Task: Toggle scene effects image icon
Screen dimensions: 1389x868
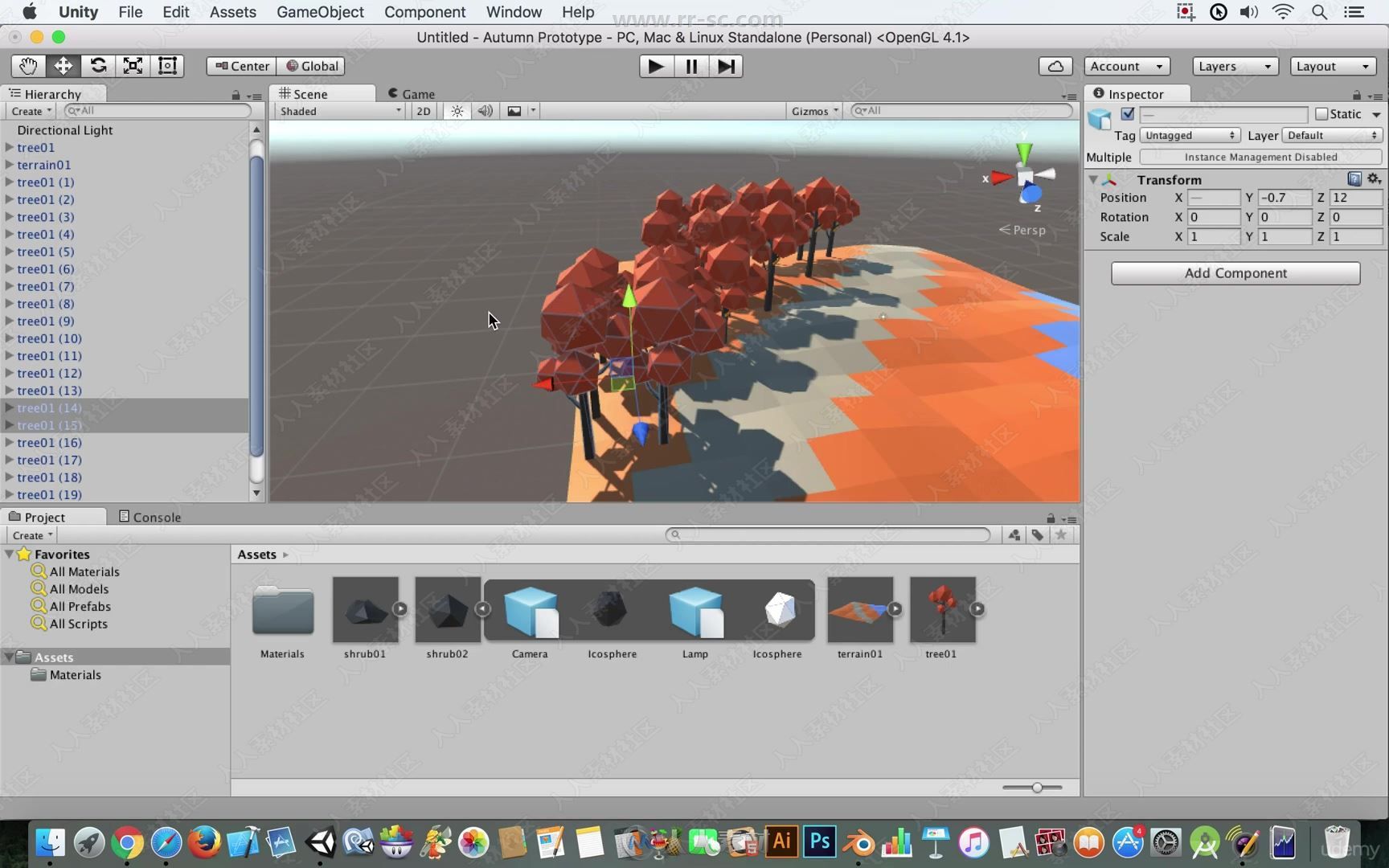Action: [x=514, y=111]
